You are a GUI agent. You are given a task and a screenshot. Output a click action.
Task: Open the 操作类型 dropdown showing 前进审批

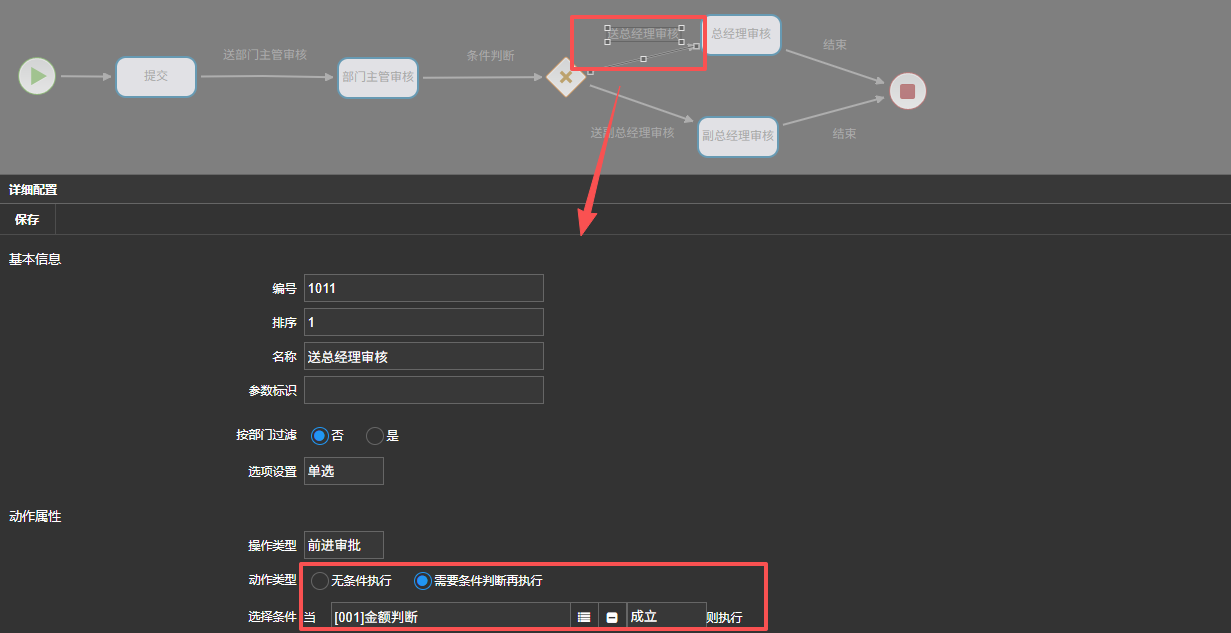coord(343,545)
